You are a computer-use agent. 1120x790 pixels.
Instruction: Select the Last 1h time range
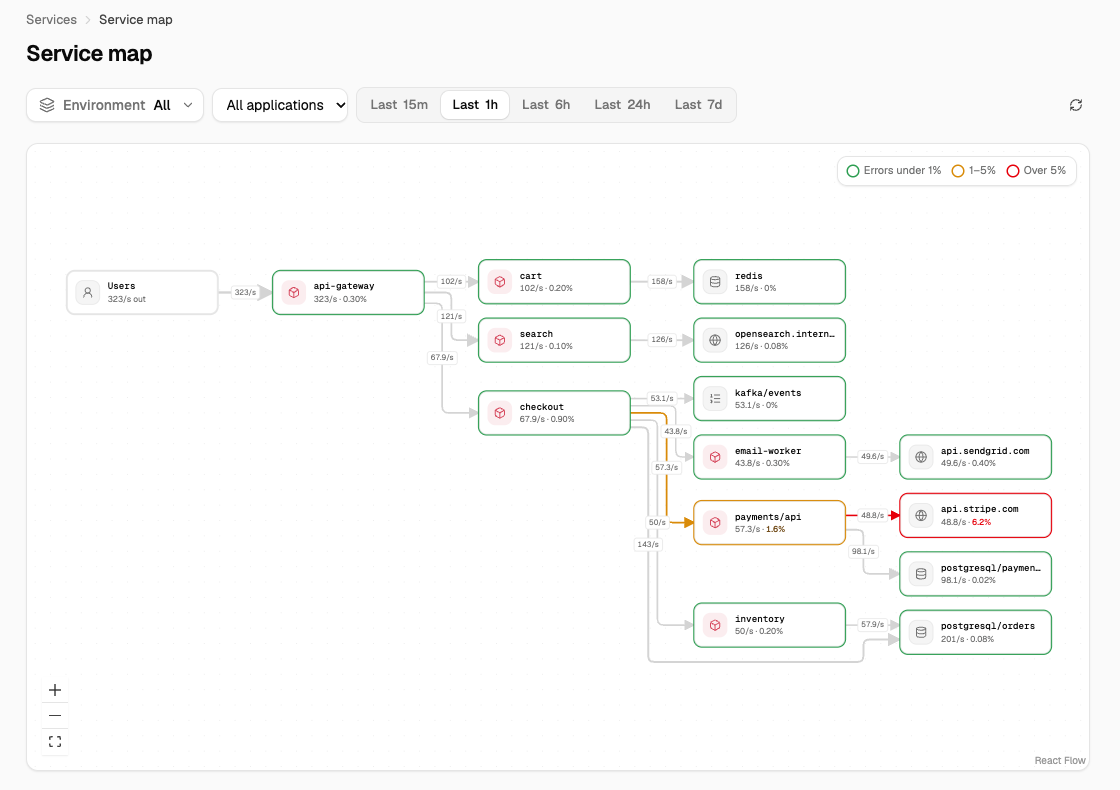pyautogui.click(x=475, y=105)
